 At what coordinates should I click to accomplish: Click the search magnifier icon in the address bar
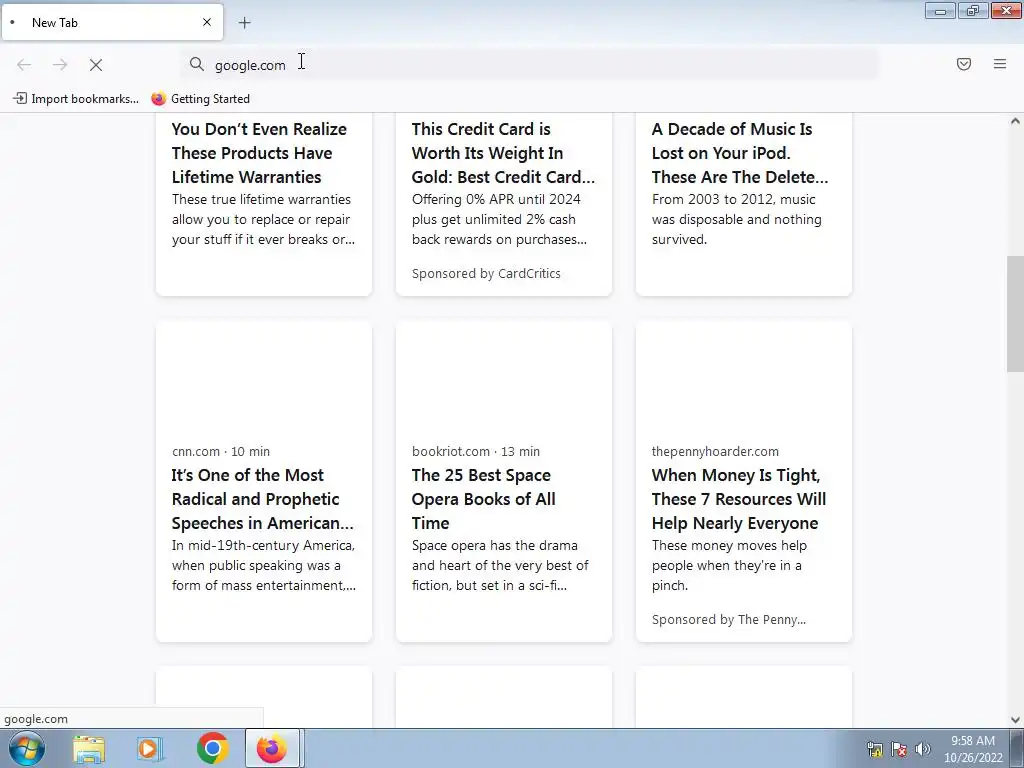coord(197,64)
